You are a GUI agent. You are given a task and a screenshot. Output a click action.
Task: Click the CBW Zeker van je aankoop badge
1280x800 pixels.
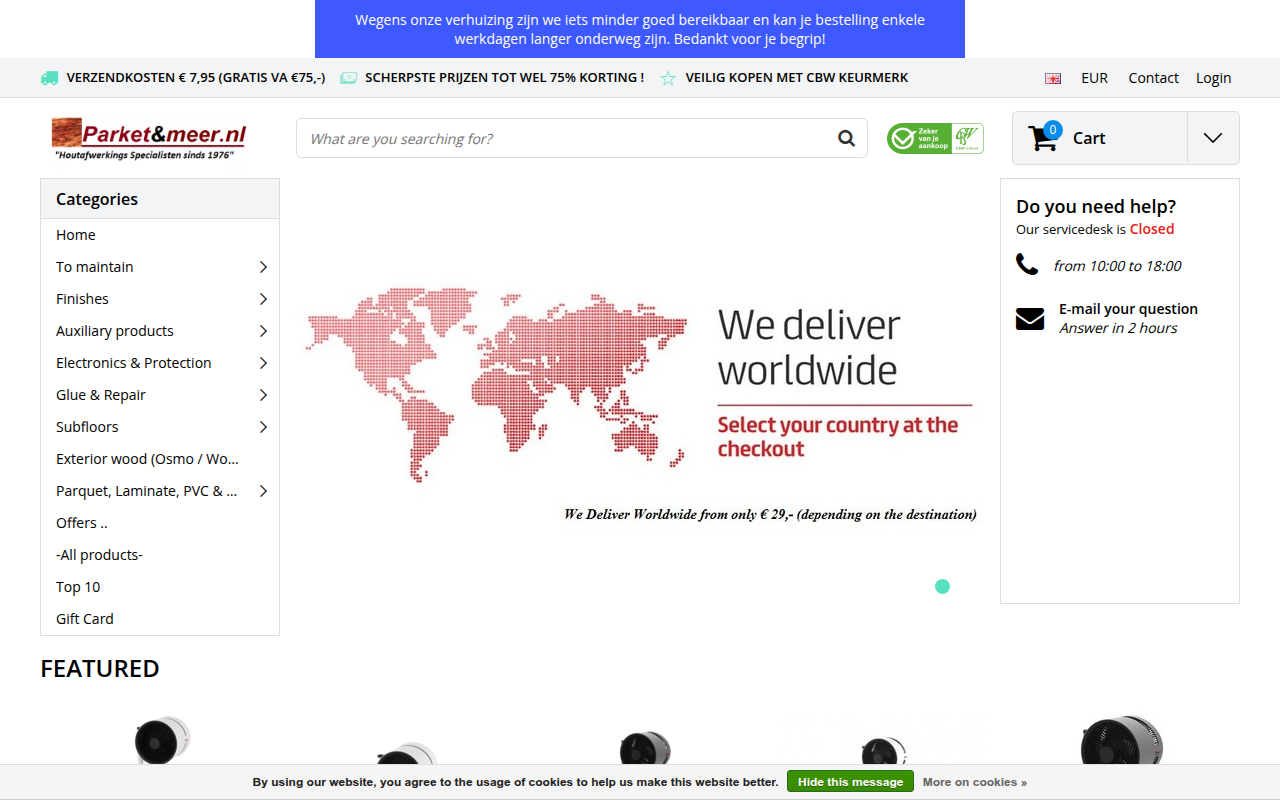[x=935, y=138]
